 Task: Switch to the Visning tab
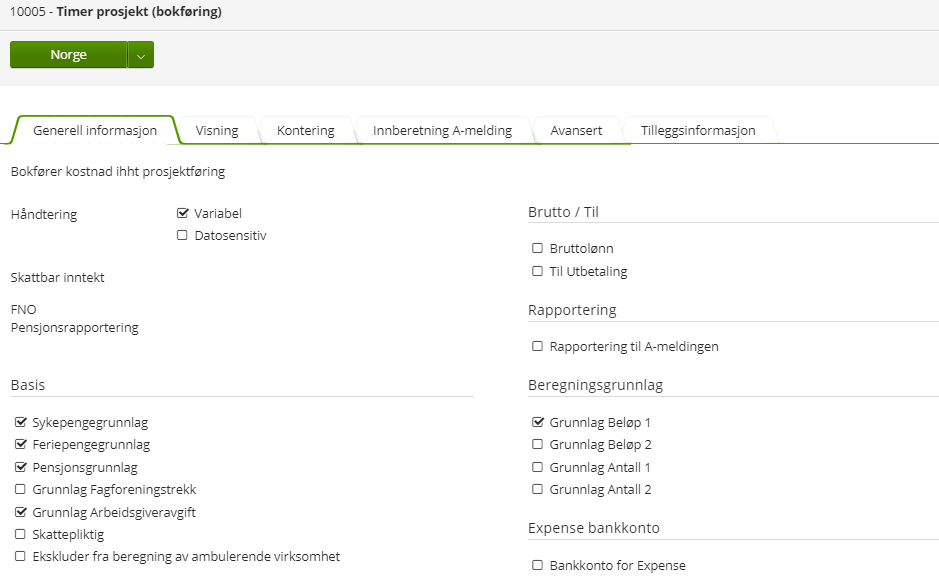click(x=216, y=130)
